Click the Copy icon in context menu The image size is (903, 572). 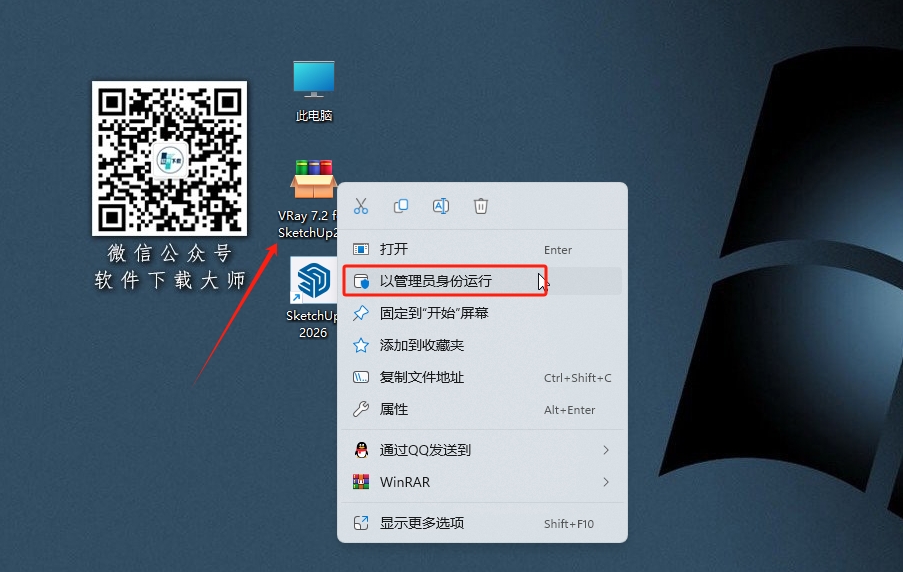click(401, 206)
